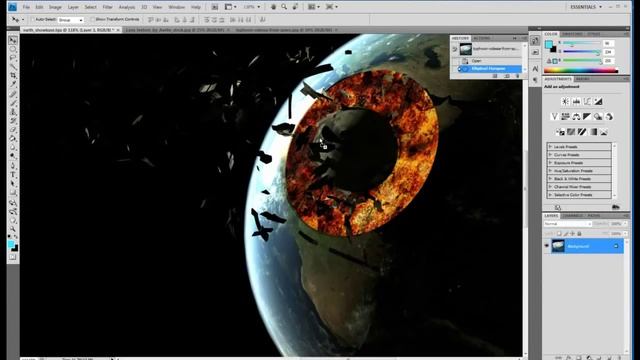
Task: Open the Image menu
Action: tap(55, 7)
